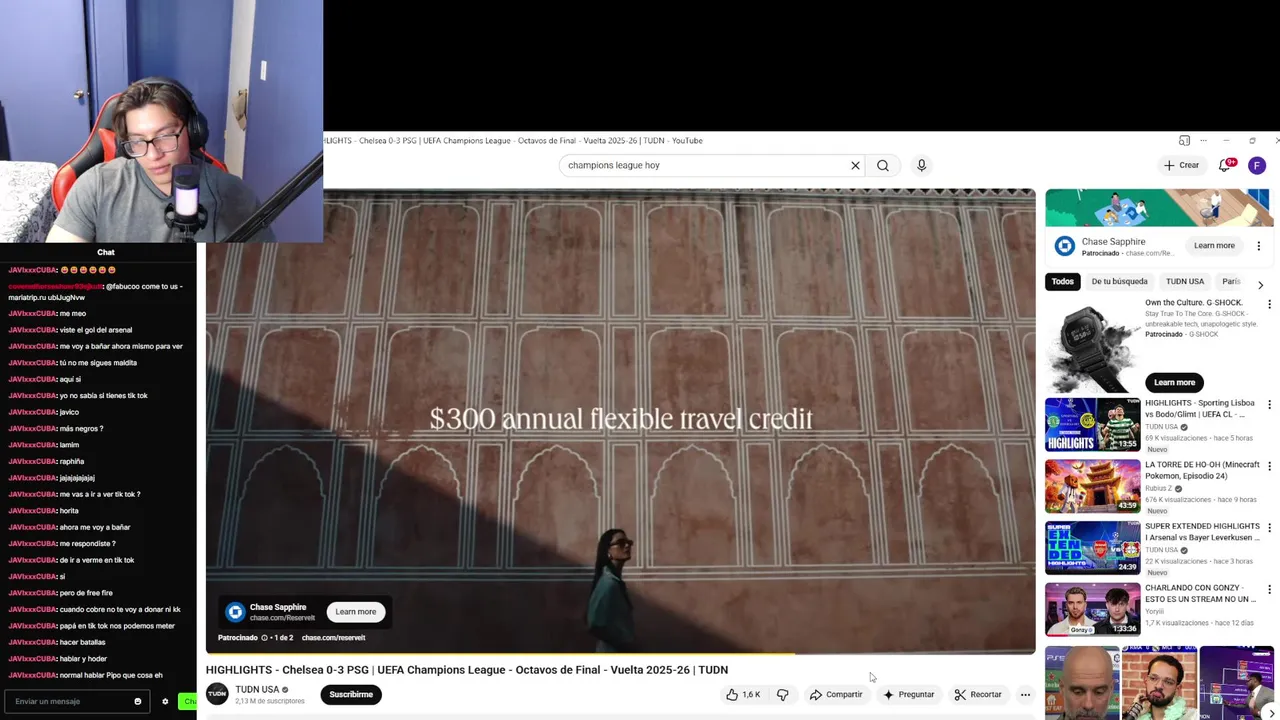Open options for the G-SHOCK ad
This screenshot has height=720, width=1280.
pos(1269,304)
